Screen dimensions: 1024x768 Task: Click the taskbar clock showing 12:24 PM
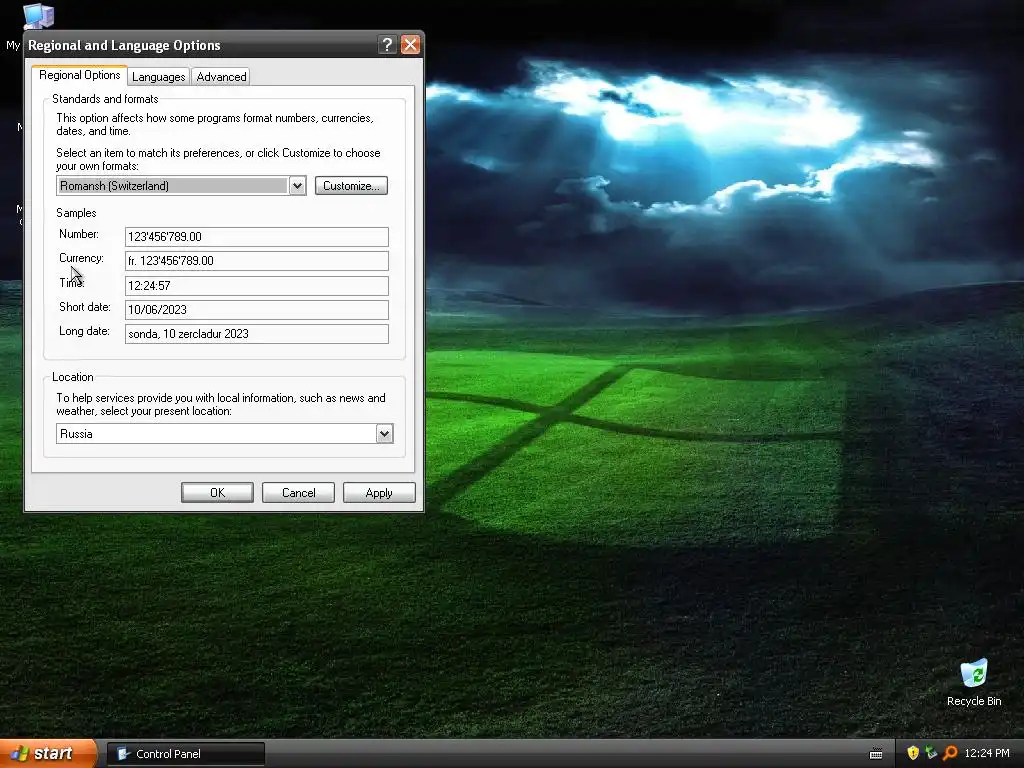[987, 754]
